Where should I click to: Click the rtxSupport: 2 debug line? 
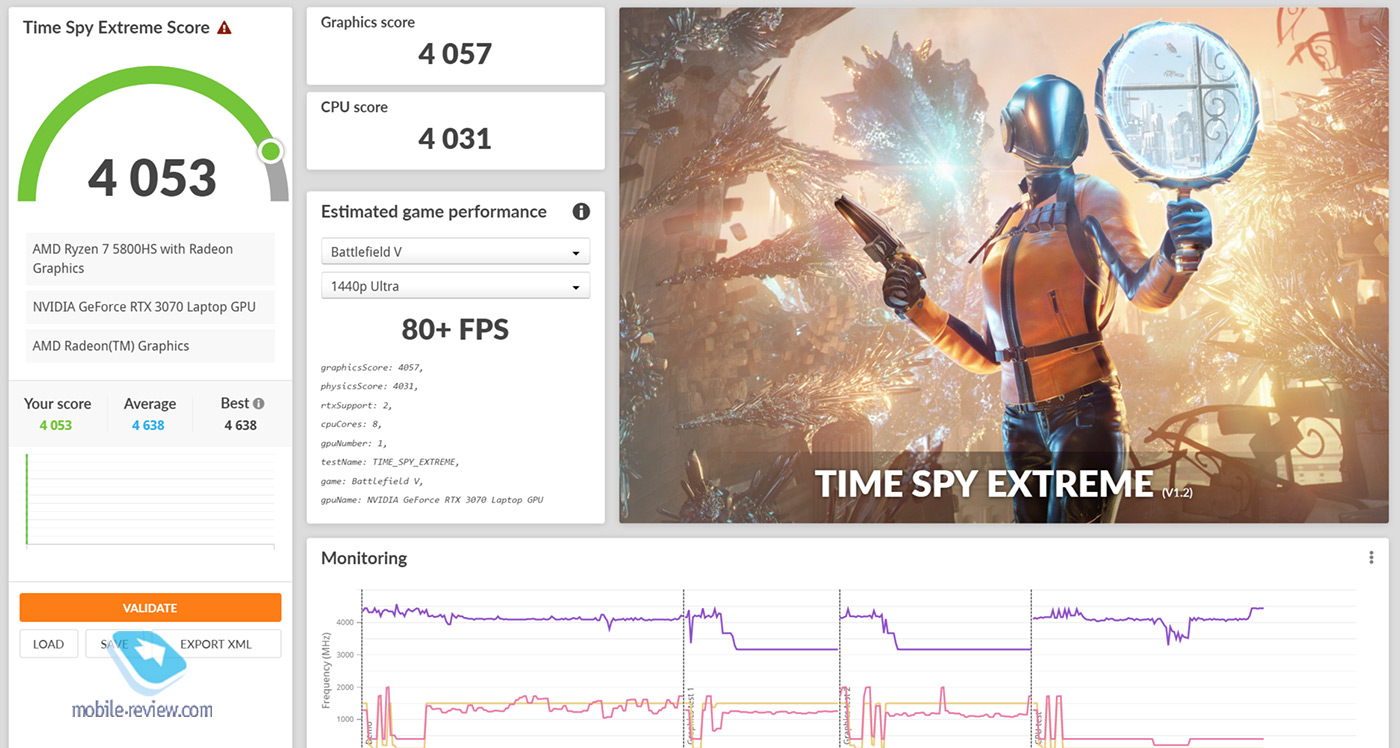point(356,405)
